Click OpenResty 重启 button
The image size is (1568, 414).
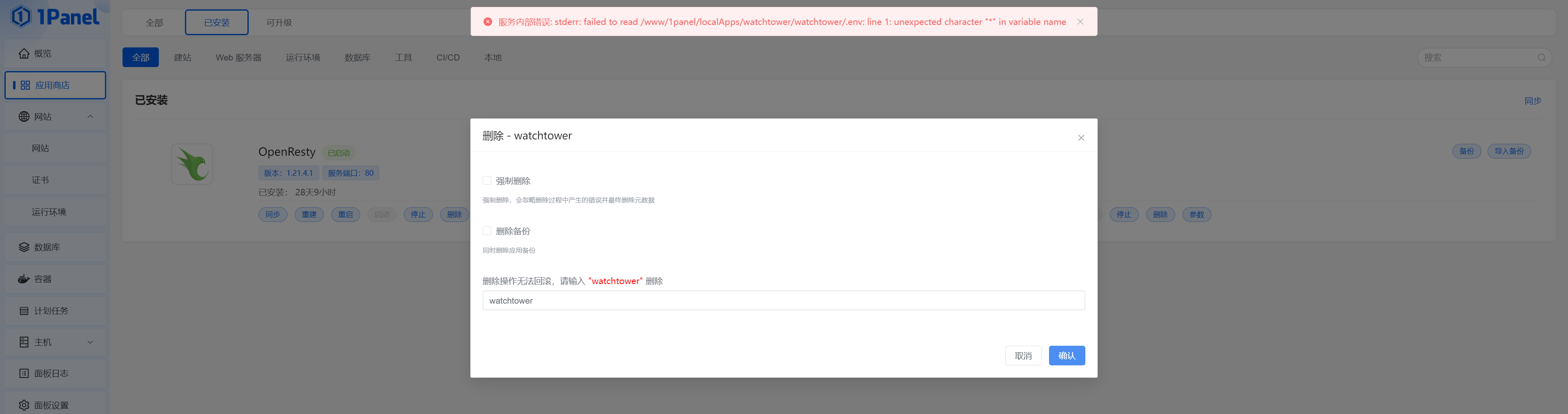[346, 214]
